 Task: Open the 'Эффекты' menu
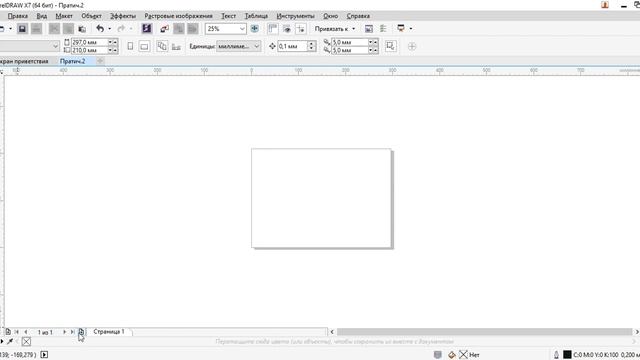pyautogui.click(x=123, y=16)
